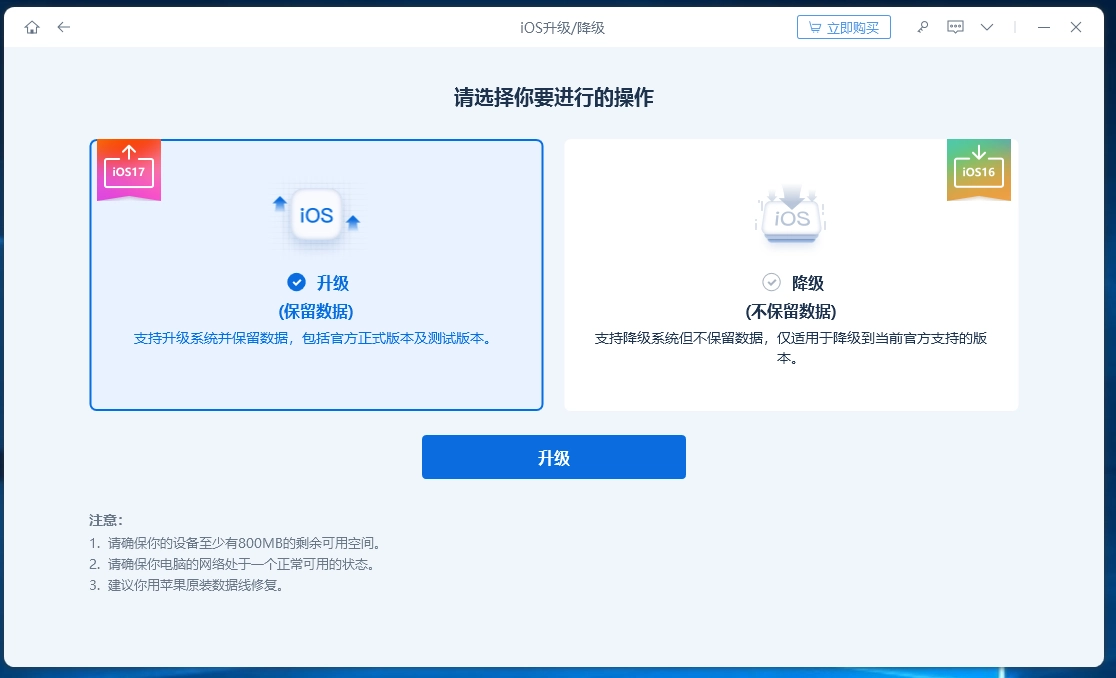
Task: Click the 立即购买 purchase button
Action: (x=843, y=27)
